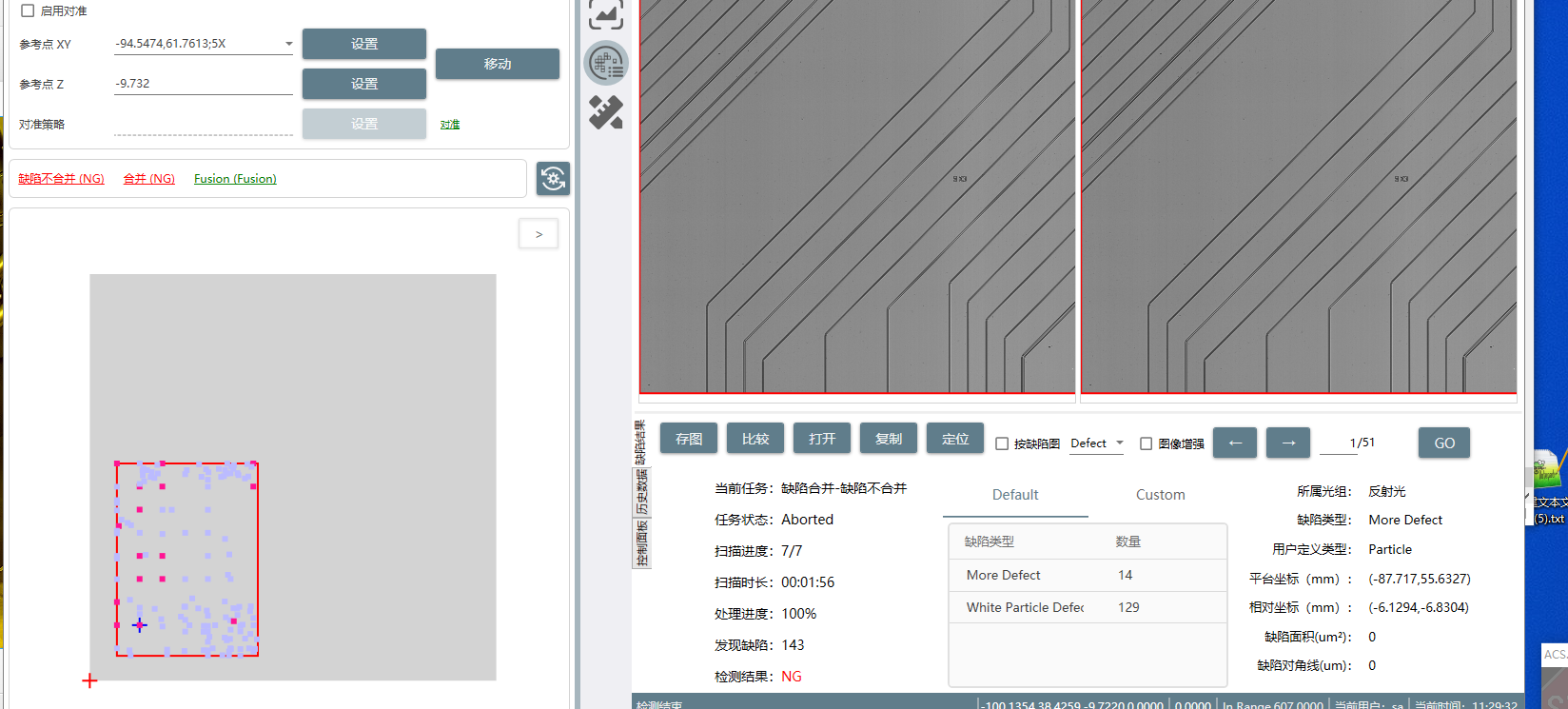Open the 参考点 XY dropdown

[288, 44]
